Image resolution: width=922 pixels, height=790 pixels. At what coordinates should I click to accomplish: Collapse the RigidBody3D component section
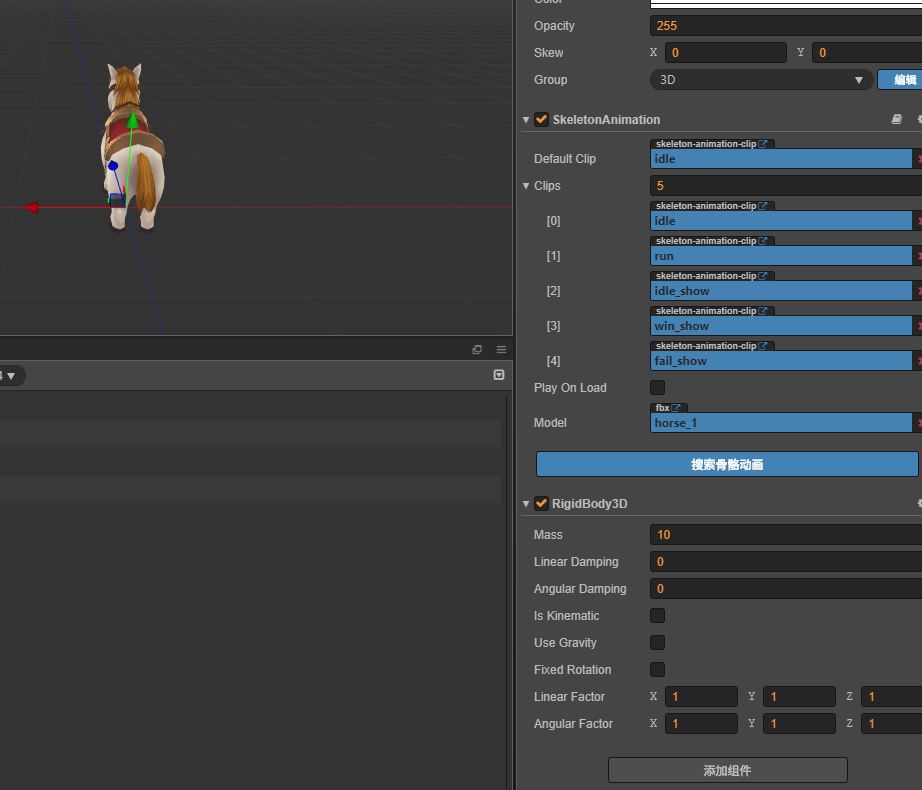[526, 504]
